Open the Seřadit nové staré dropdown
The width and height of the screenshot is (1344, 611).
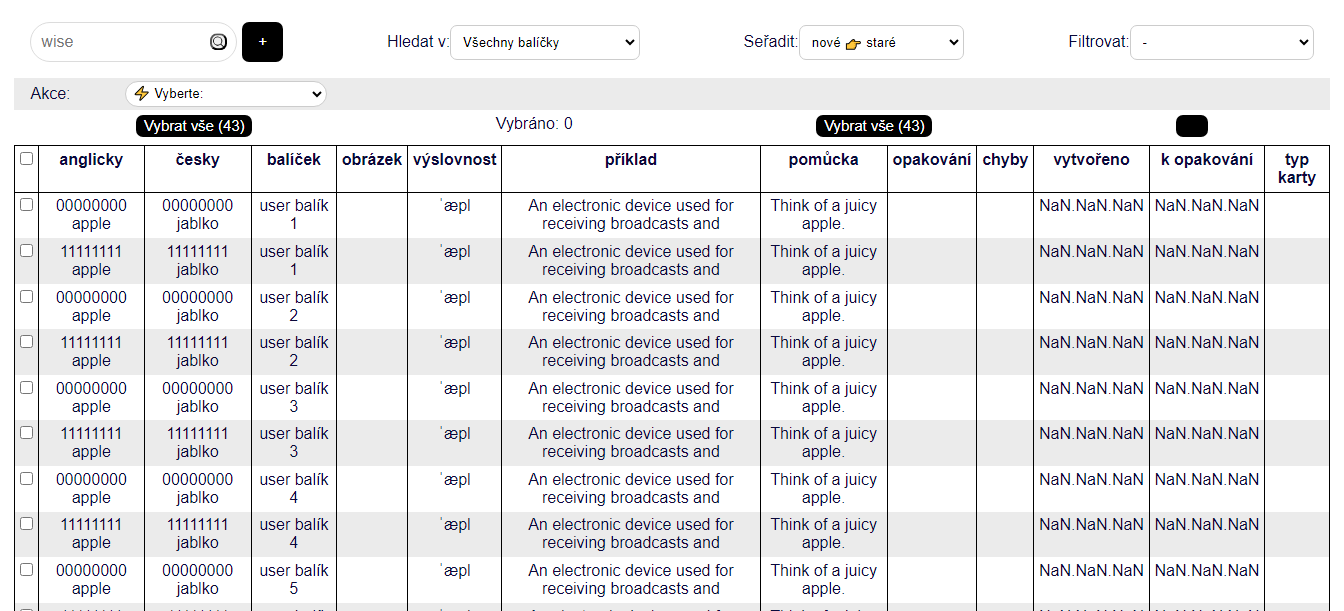tap(881, 42)
